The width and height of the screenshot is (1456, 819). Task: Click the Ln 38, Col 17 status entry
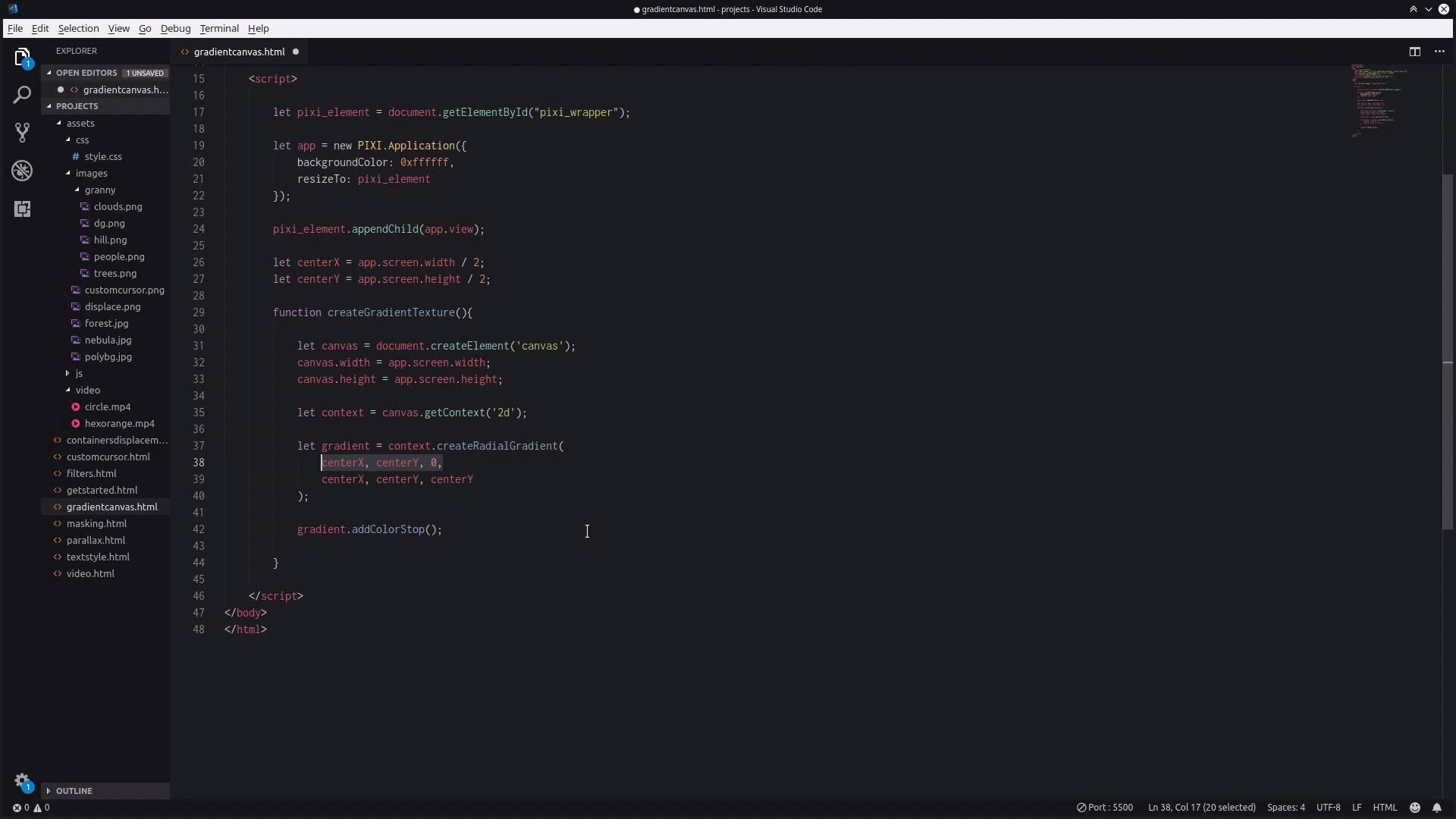click(x=1201, y=808)
